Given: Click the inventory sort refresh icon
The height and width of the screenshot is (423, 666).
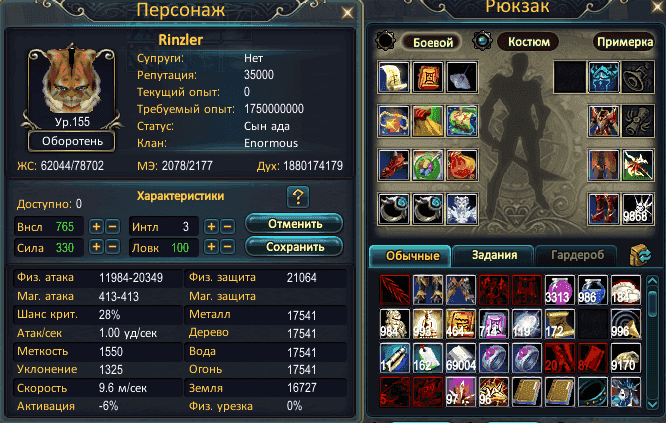Looking at the screenshot, I should point(641,254).
